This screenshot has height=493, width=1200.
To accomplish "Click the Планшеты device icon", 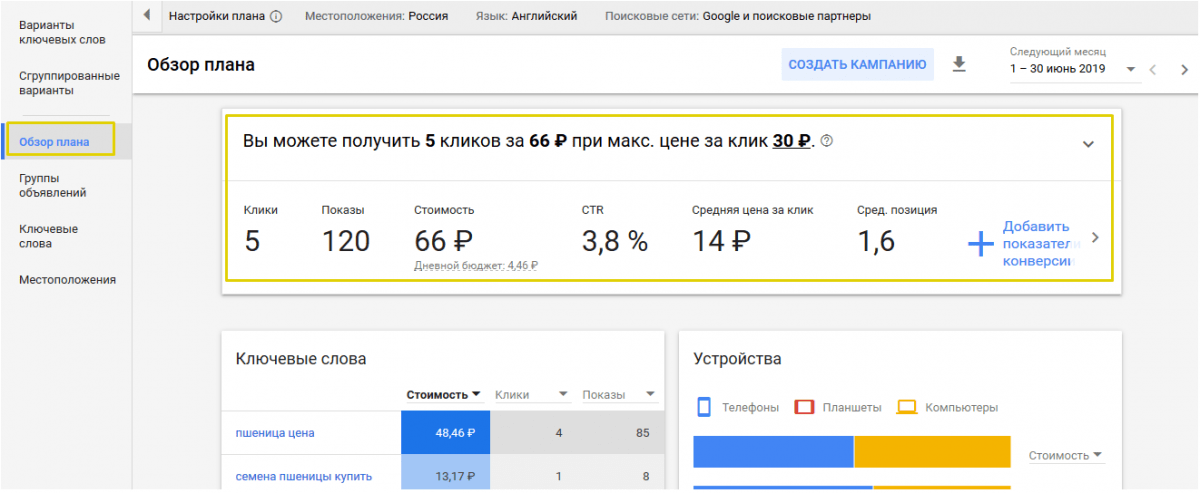I will (x=804, y=407).
